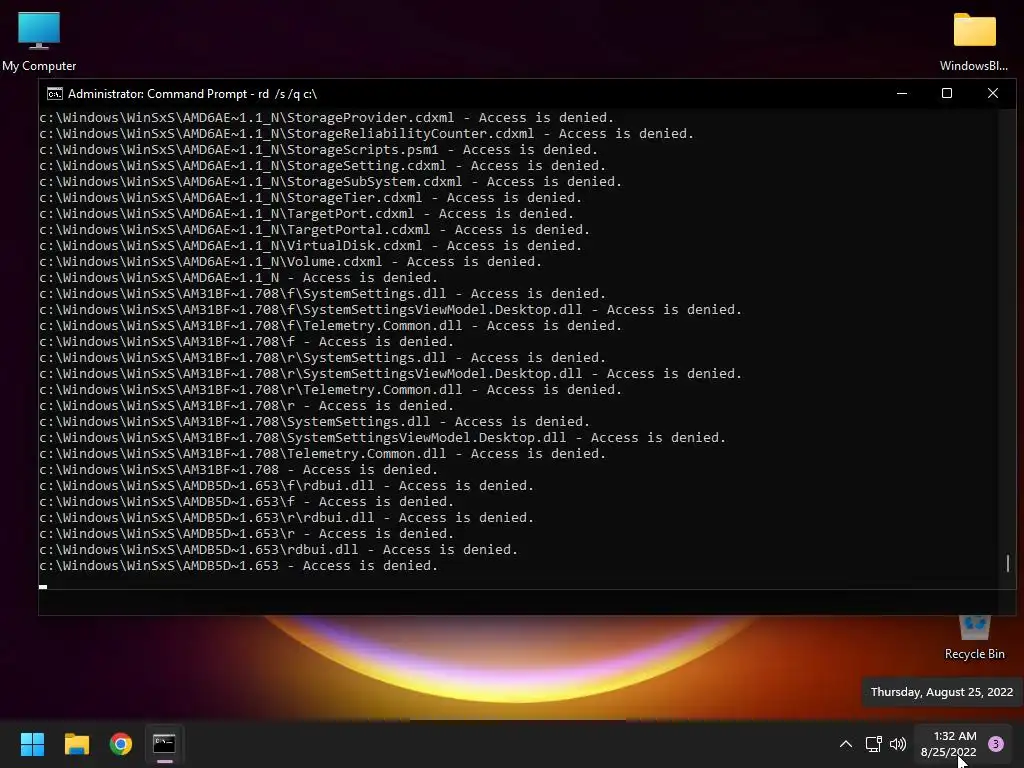Select the Command Prompt taskbar icon

pos(165,744)
